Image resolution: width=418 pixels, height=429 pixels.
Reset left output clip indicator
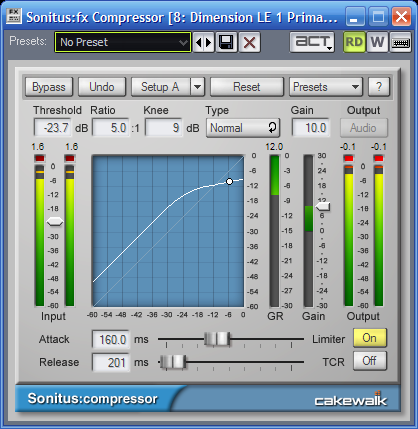[349, 158]
